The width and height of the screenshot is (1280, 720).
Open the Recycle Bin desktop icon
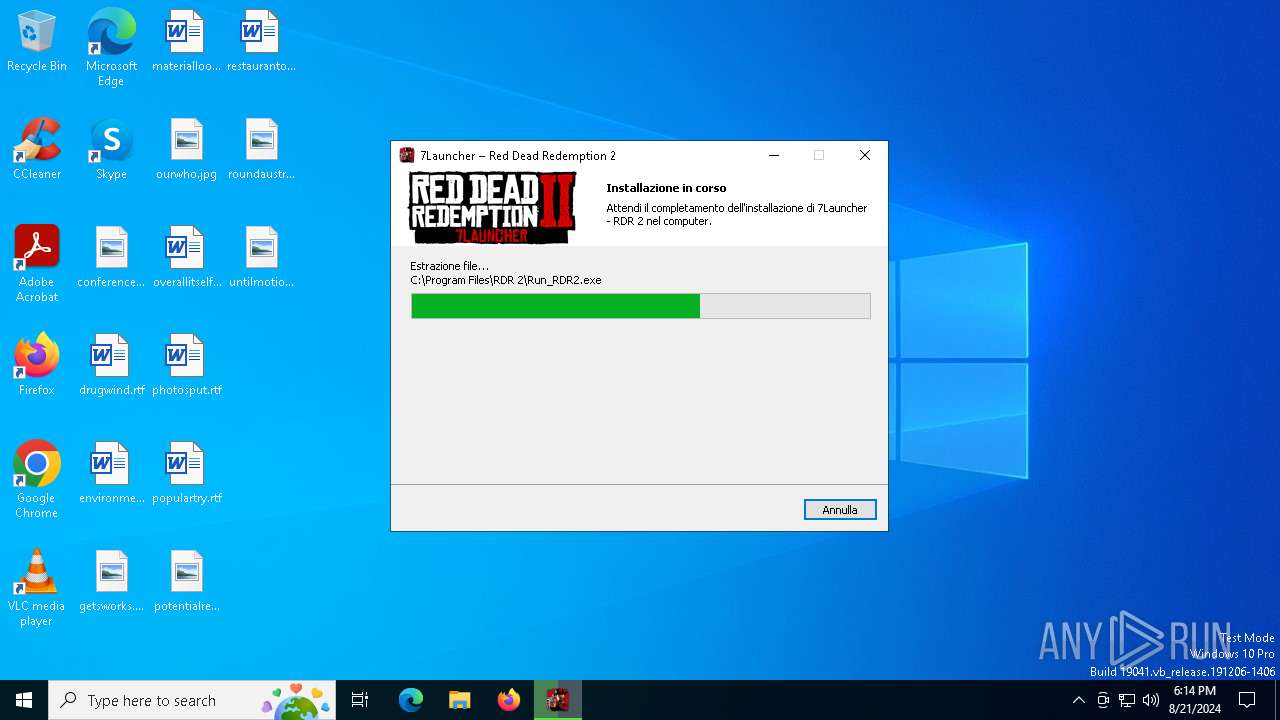tap(37, 42)
